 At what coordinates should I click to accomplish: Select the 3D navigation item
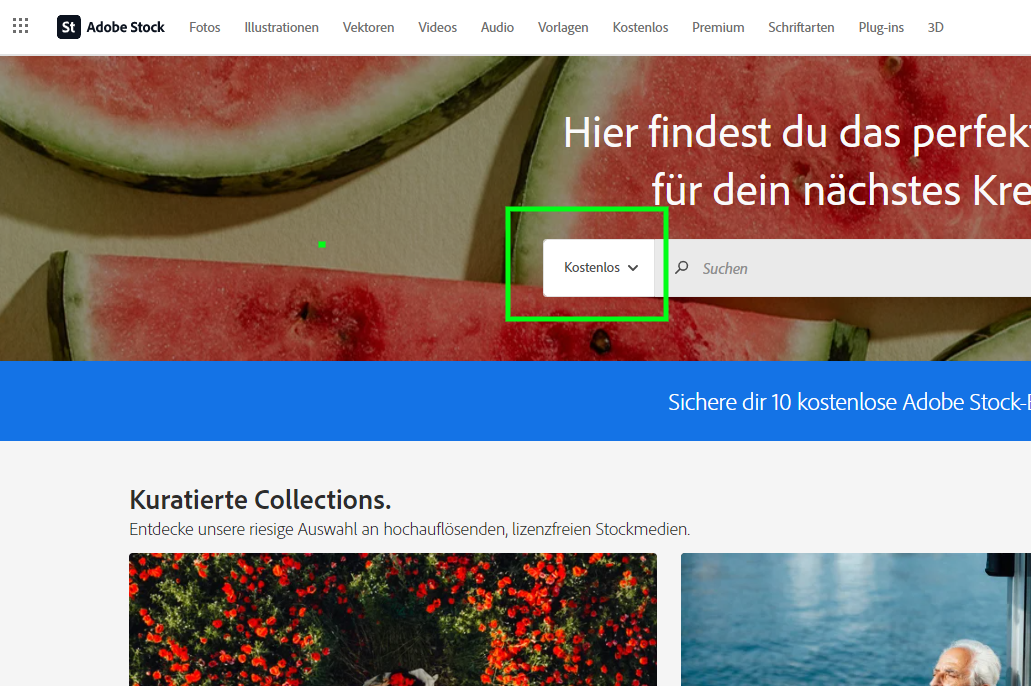[935, 27]
